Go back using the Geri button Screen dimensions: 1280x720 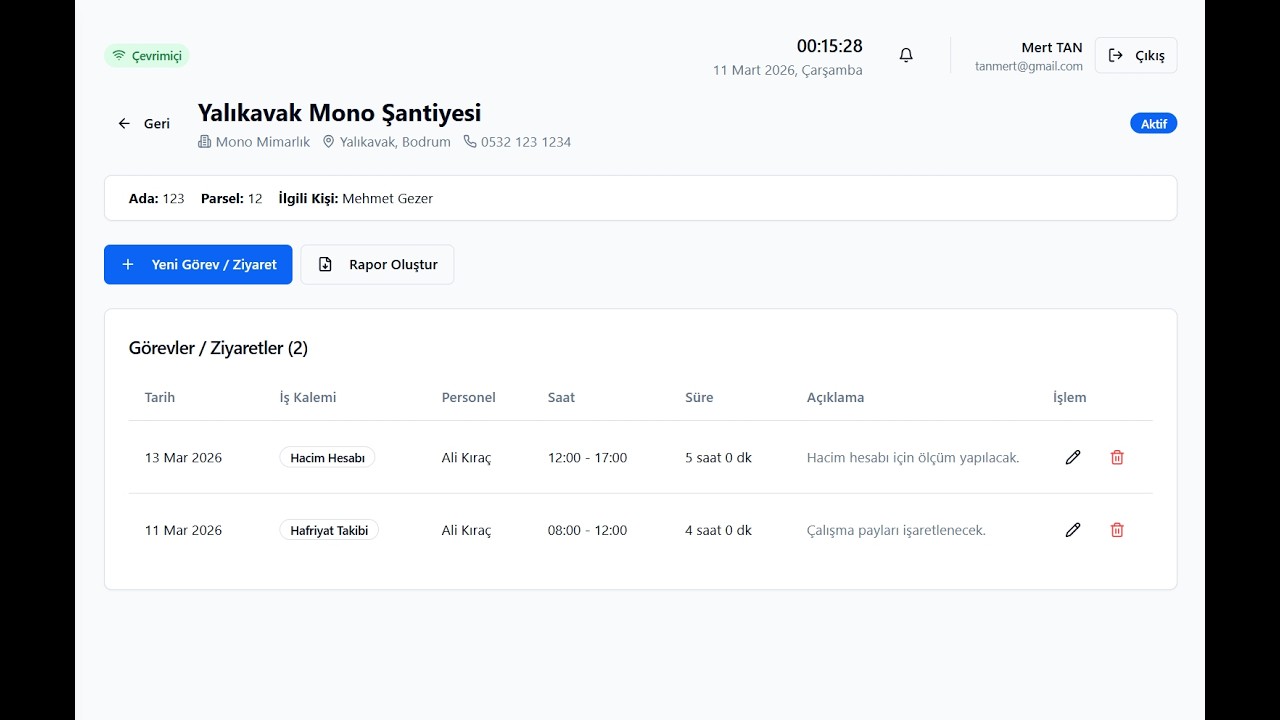point(144,124)
